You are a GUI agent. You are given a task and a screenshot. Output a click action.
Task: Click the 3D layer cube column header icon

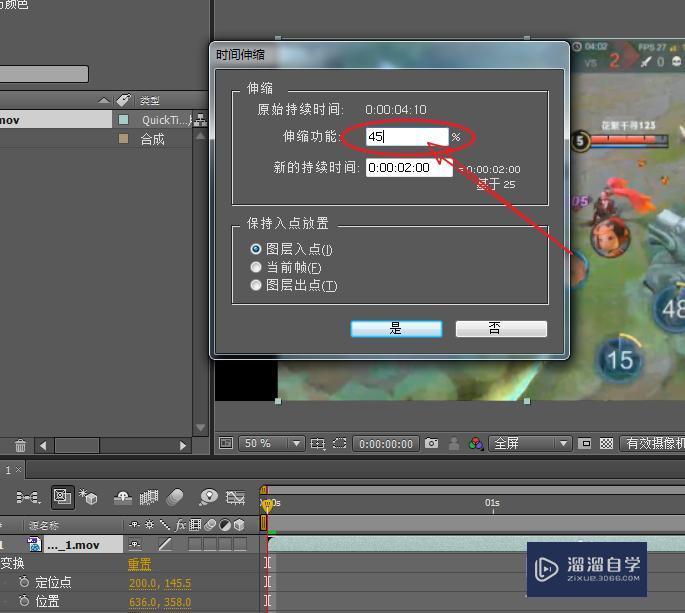point(239,525)
